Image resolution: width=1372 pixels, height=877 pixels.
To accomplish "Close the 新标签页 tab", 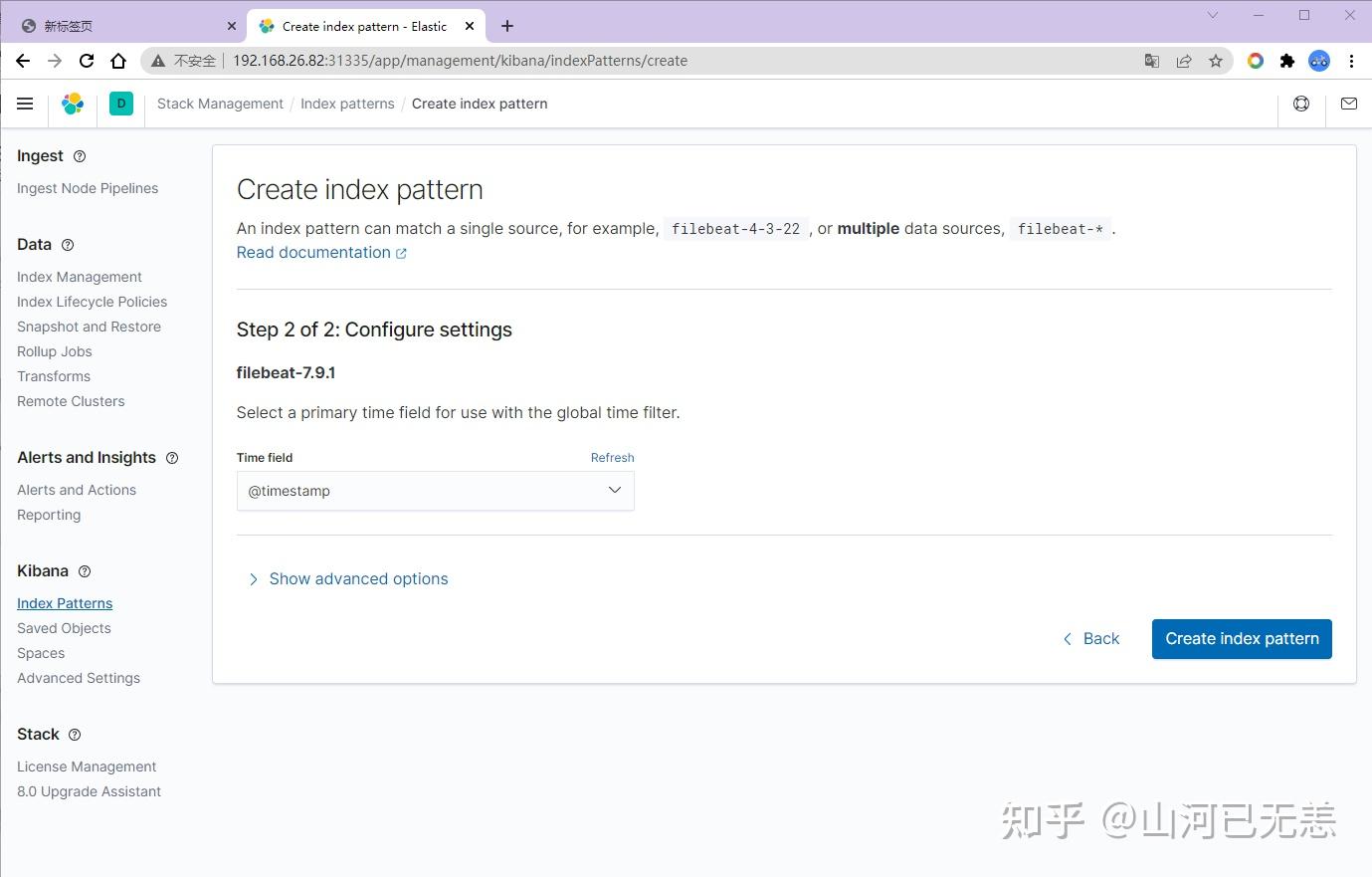I will (x=231, y=26).
